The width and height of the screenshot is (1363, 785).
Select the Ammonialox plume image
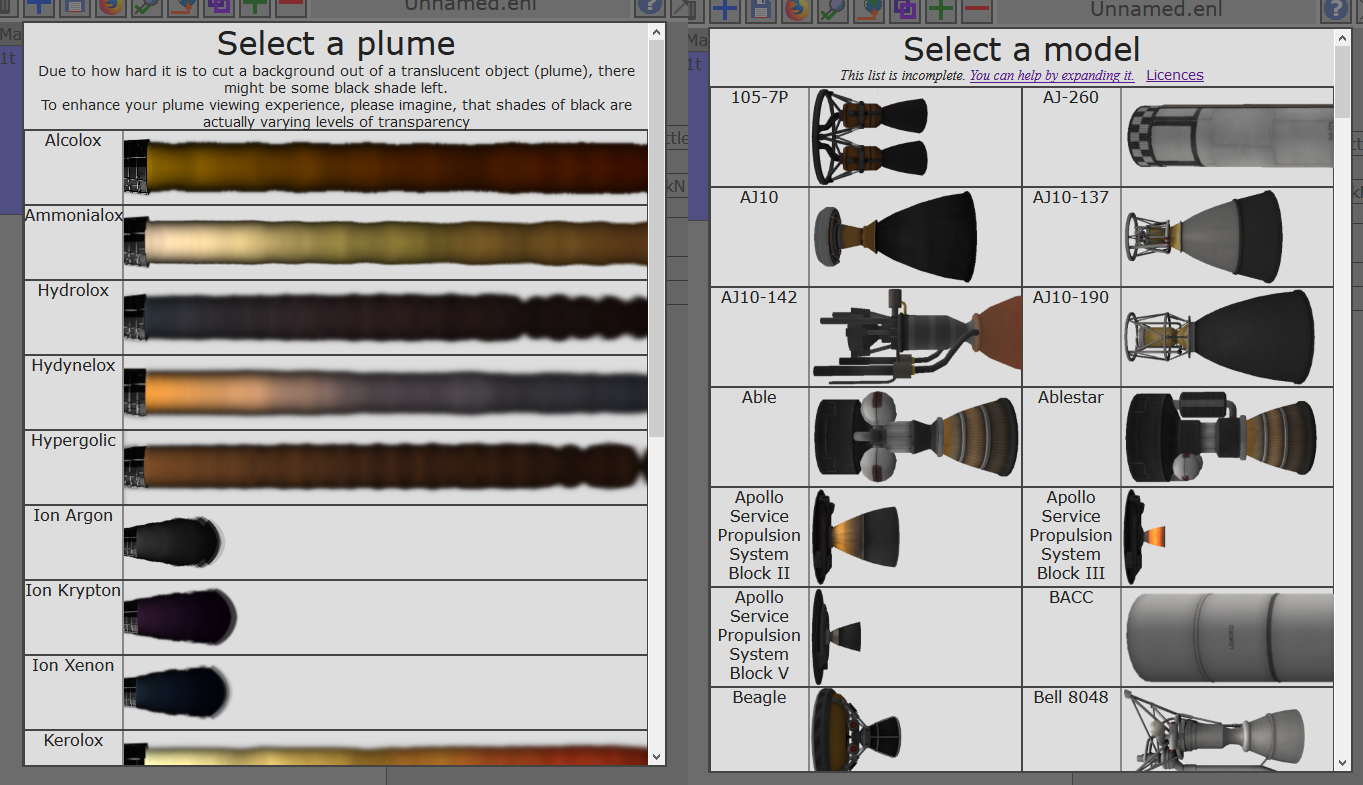pyautogui.click(x=385, y=242)
